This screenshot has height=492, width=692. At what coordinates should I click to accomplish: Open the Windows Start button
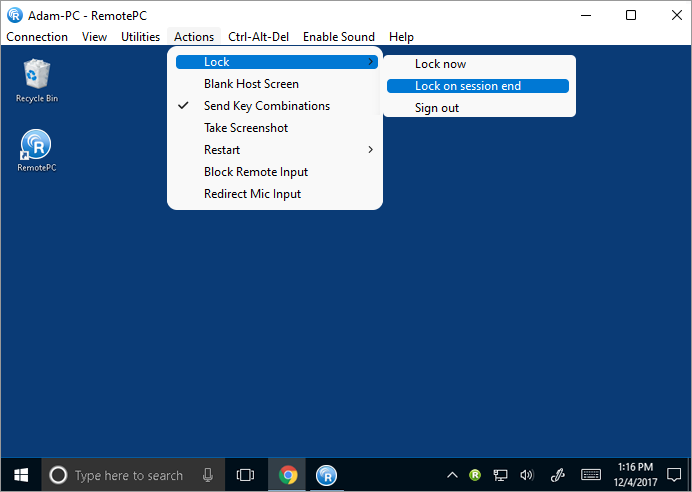[x=21, y=475]
